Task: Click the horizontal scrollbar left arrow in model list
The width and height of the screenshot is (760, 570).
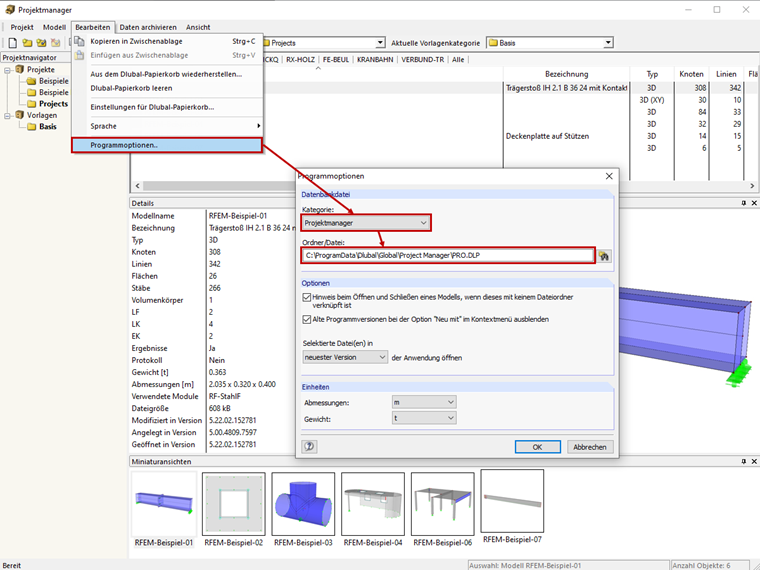Action: pos(137,186)
